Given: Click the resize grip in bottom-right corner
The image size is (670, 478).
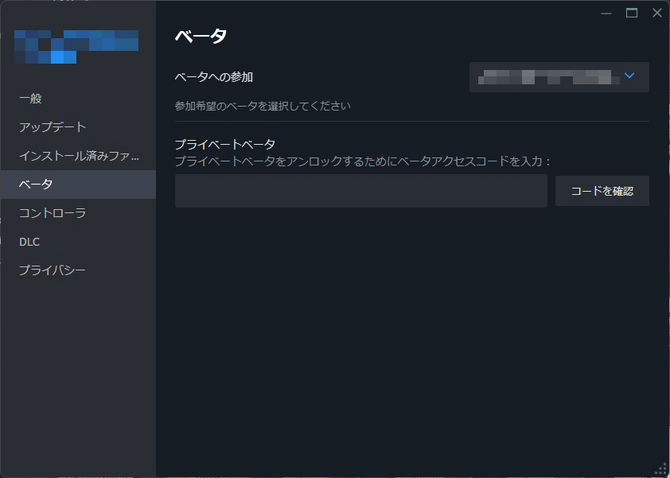Looking at the screenshot, I should click(x=660, y=468).
